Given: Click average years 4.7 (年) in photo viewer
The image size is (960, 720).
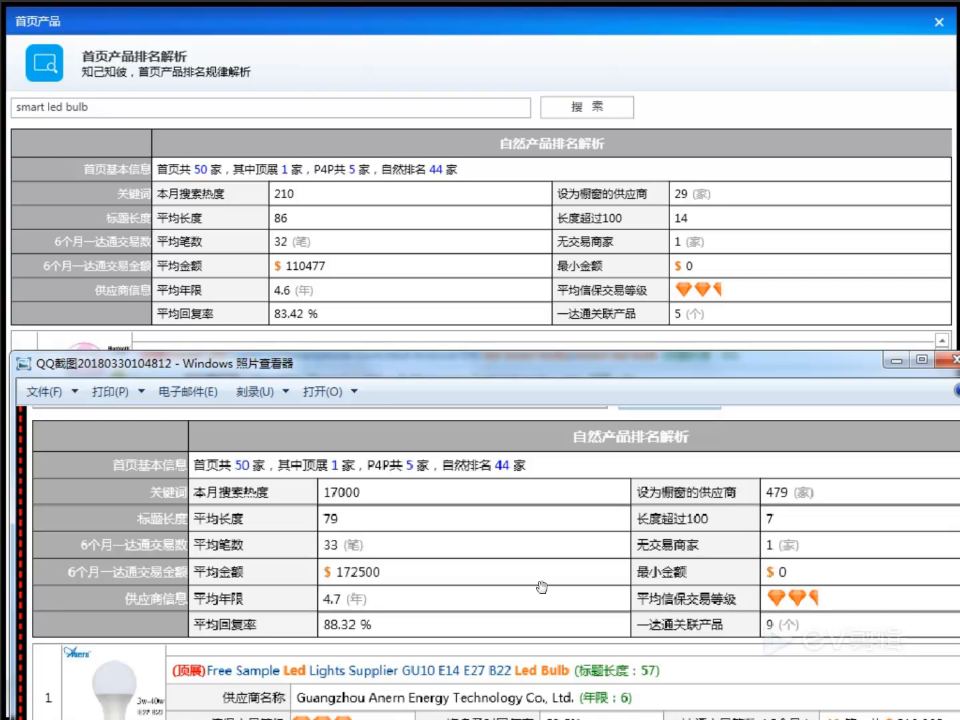Looking at the screenshot, I should pos(345,599).
